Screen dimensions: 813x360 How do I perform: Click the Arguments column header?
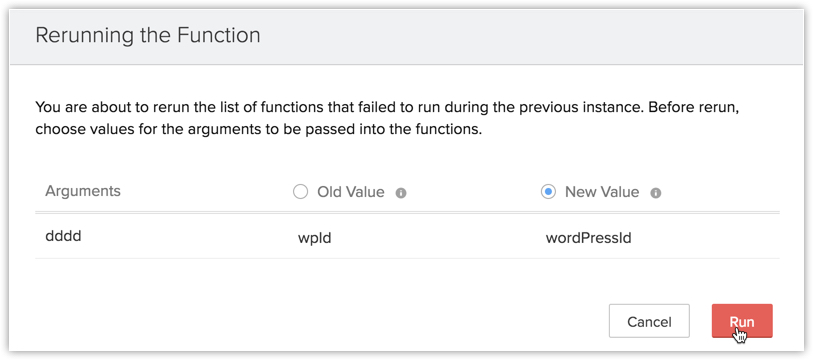[83, 191]
